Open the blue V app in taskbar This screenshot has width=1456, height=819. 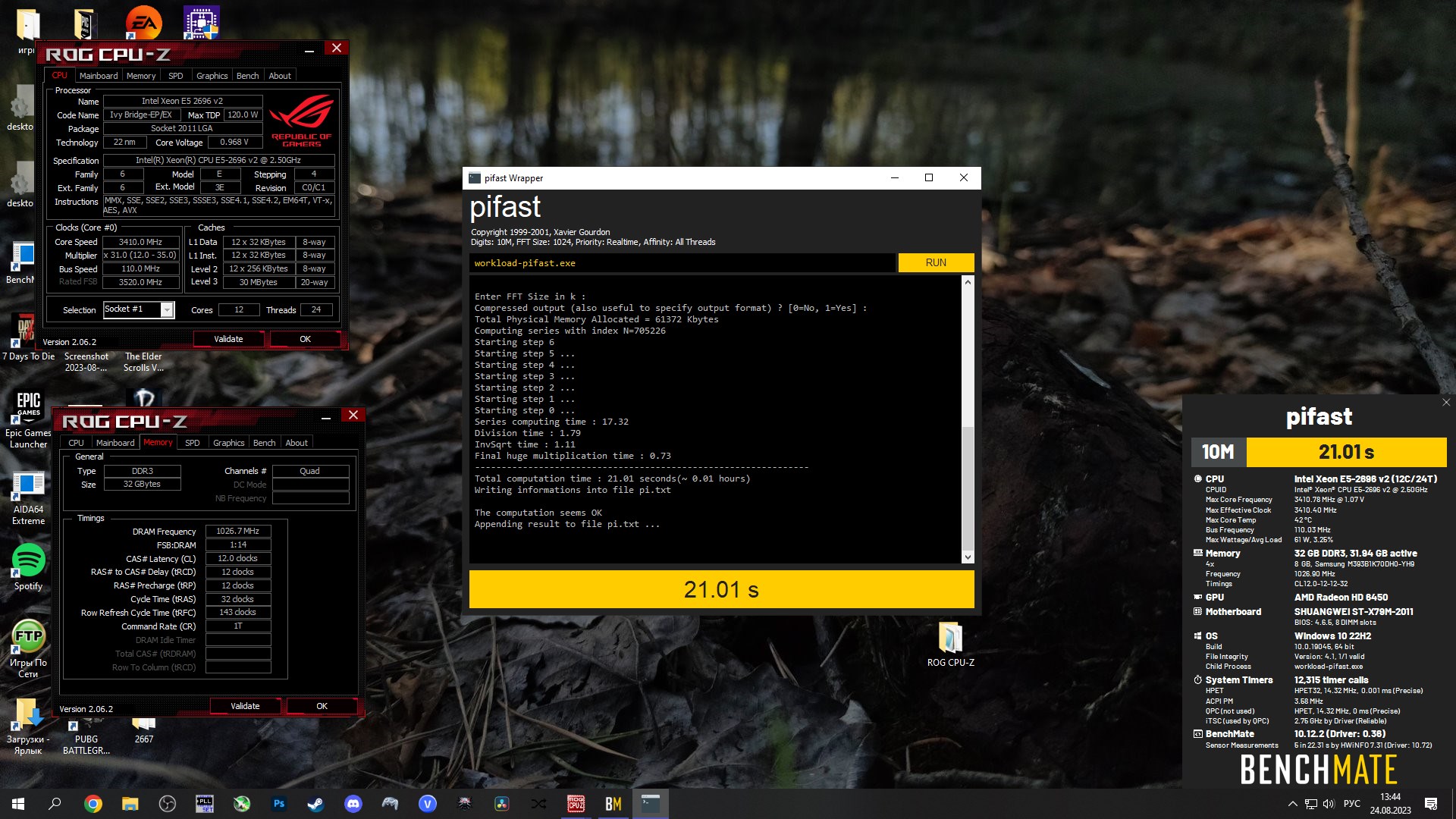[427, 804]
